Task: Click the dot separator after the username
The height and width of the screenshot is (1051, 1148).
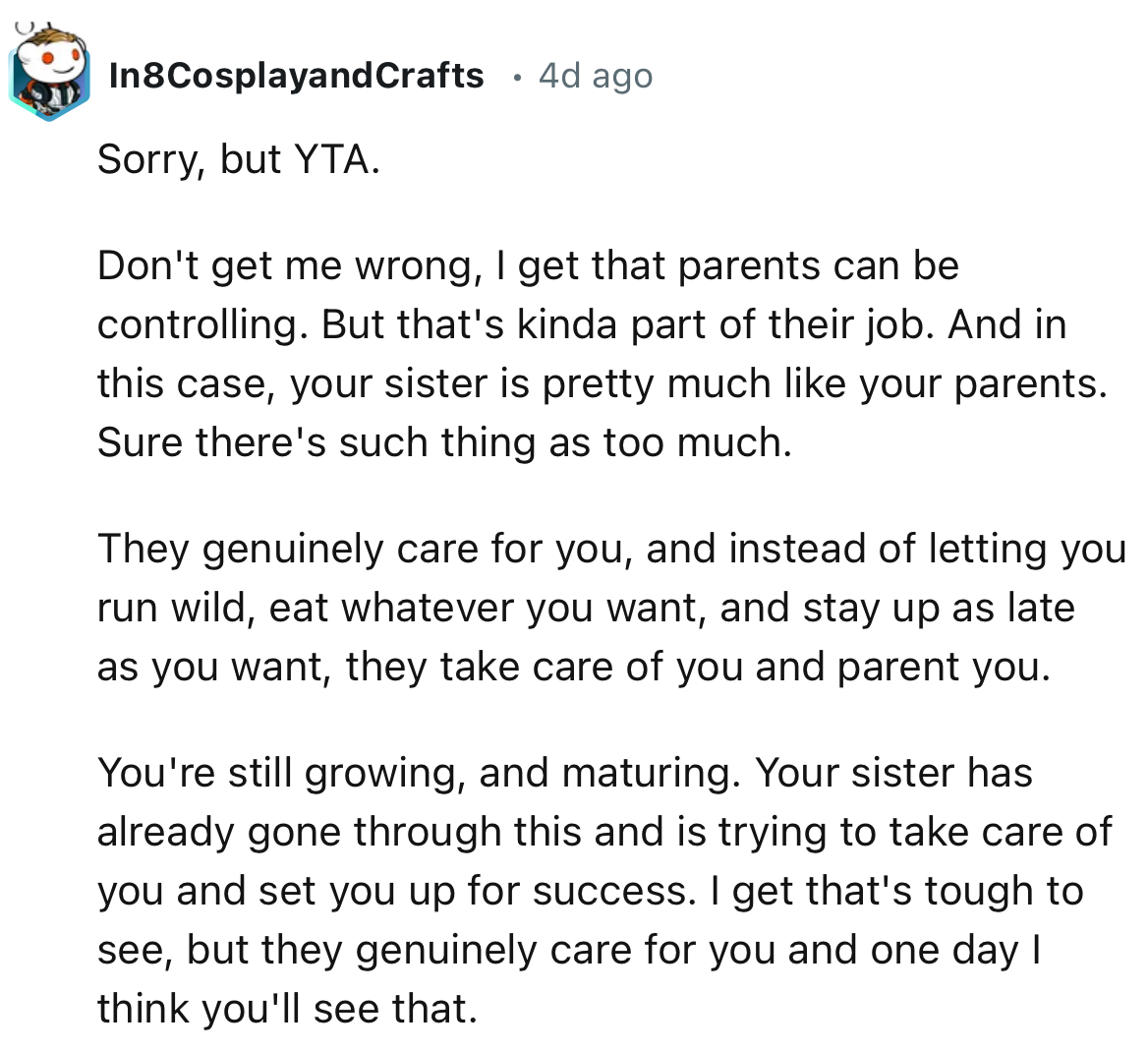Action: coord(519,77)
